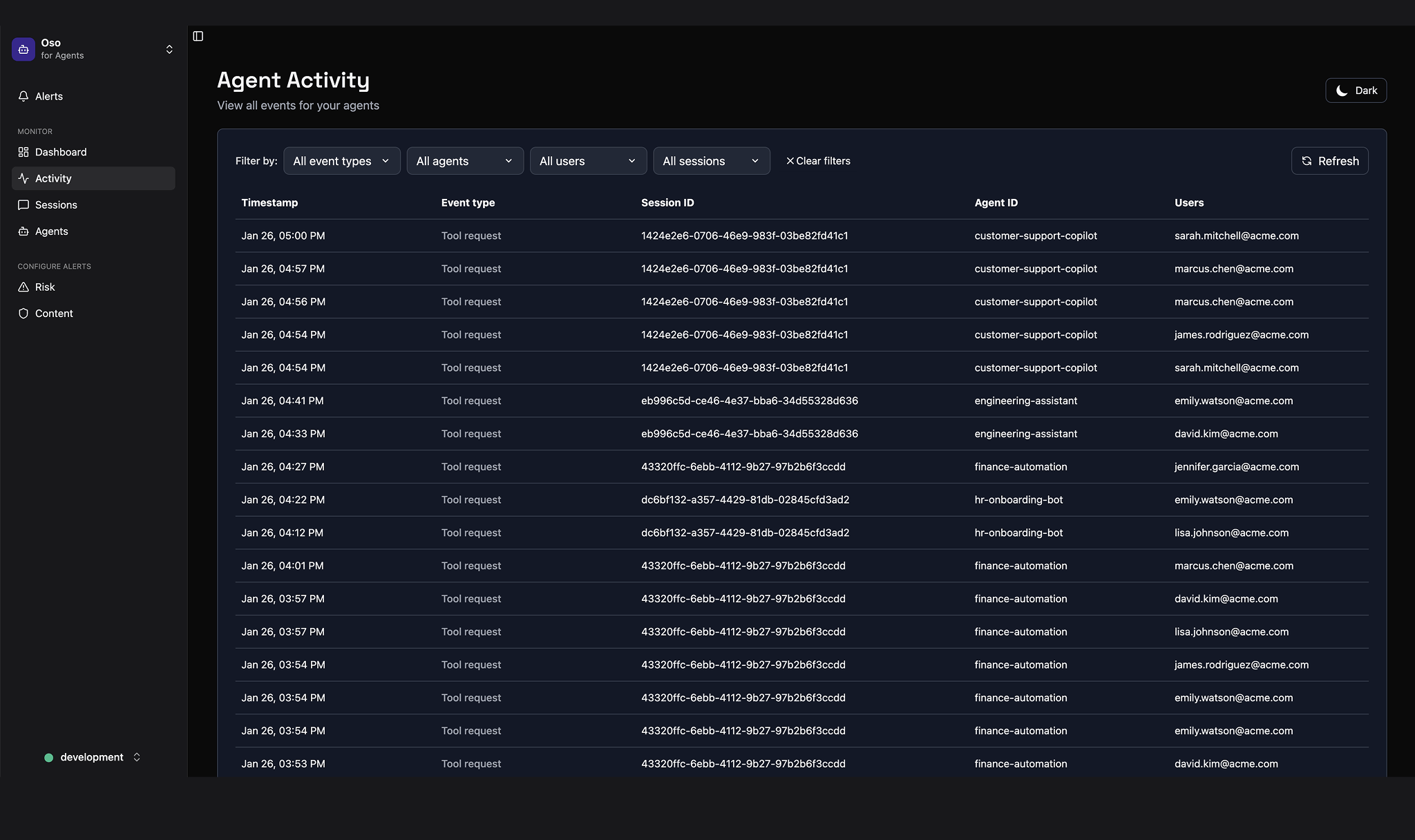
Task: Expand the All agents filter
Action: (x=464, y=160)
